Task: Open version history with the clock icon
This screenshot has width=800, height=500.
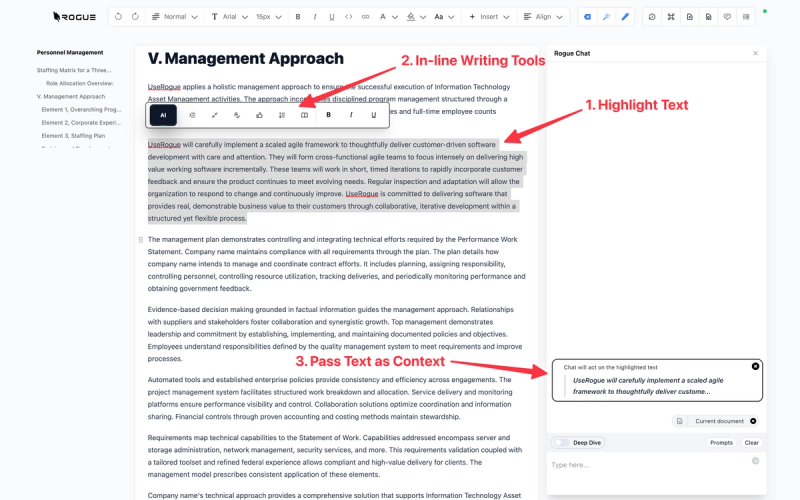Action: [x=652, y=17]
